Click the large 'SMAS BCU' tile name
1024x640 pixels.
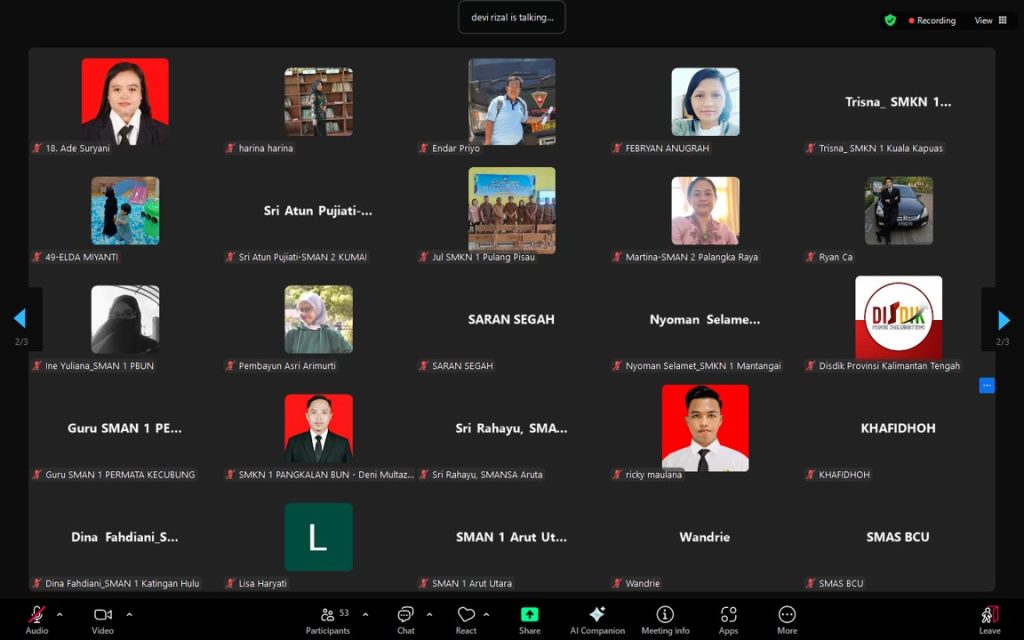point(898,537)
